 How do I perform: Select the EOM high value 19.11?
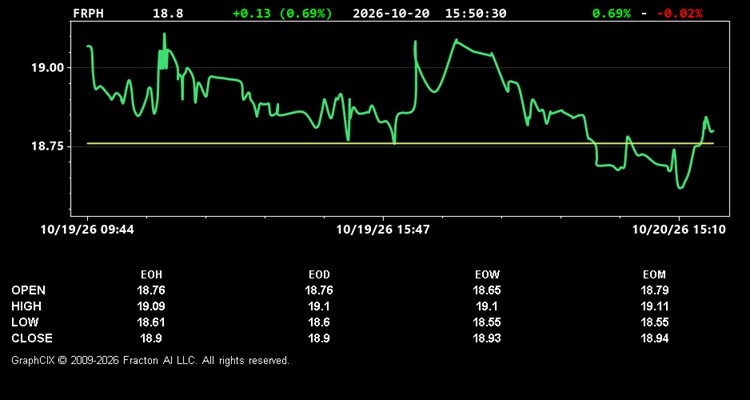[654, 306]
